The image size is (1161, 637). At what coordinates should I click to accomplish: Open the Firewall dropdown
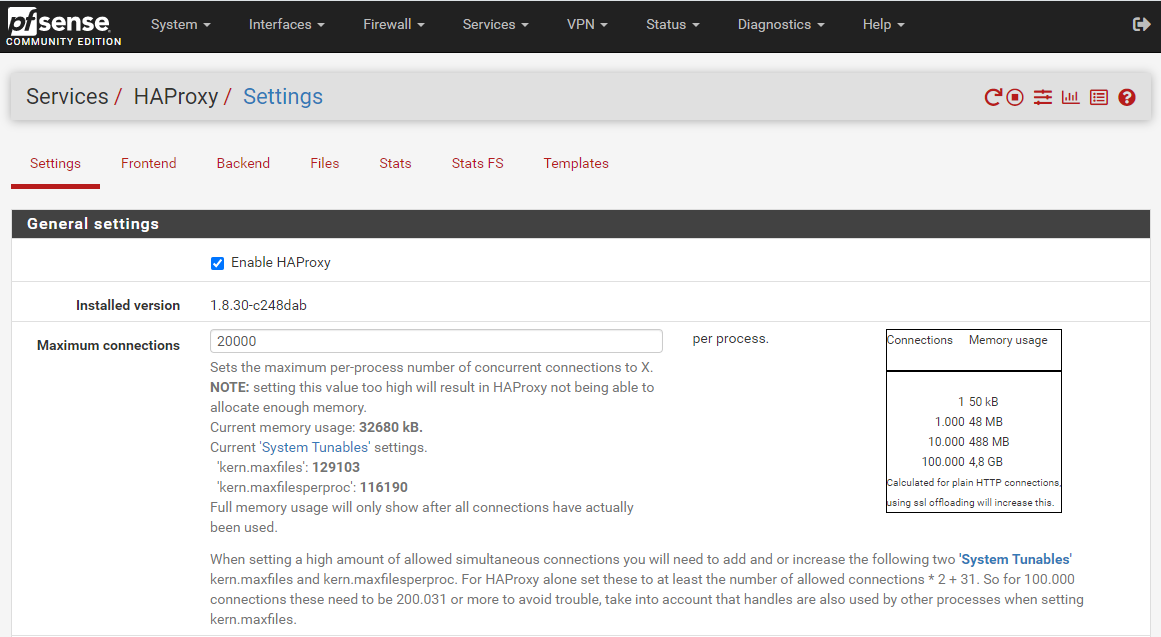[394, 24]
